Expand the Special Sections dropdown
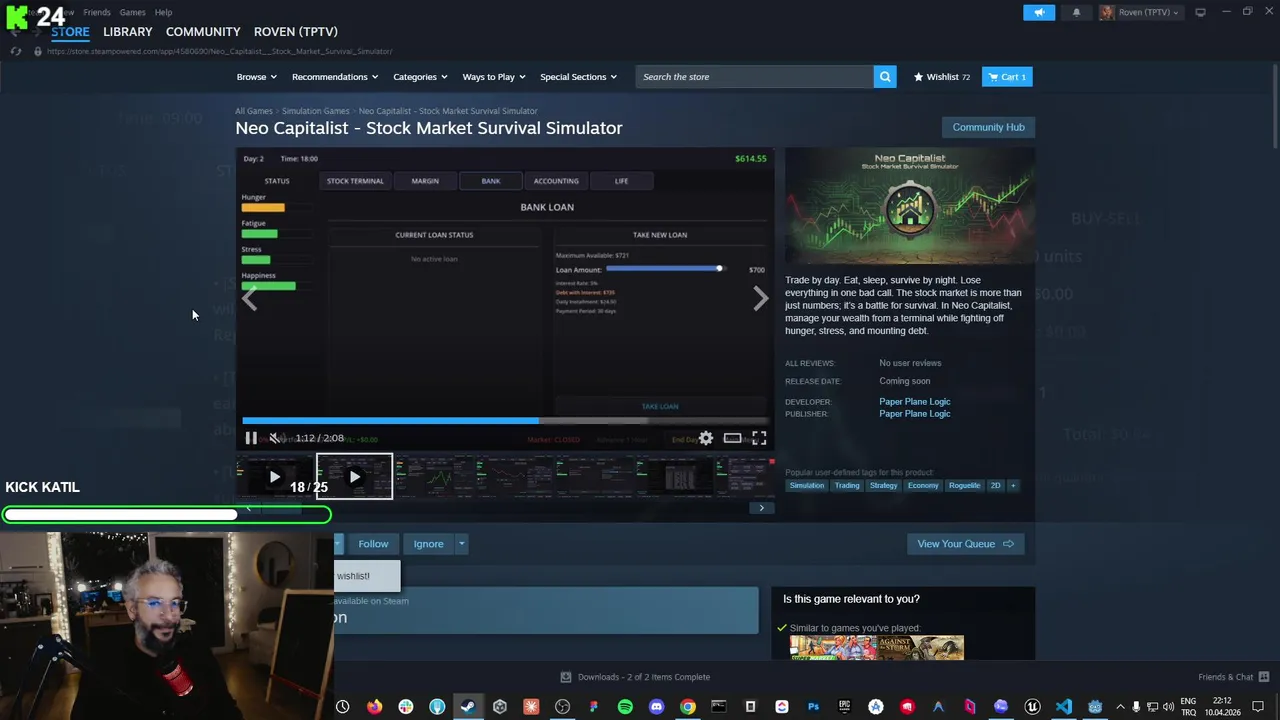This screenshot has width=1280, height=720. [578, 77]
